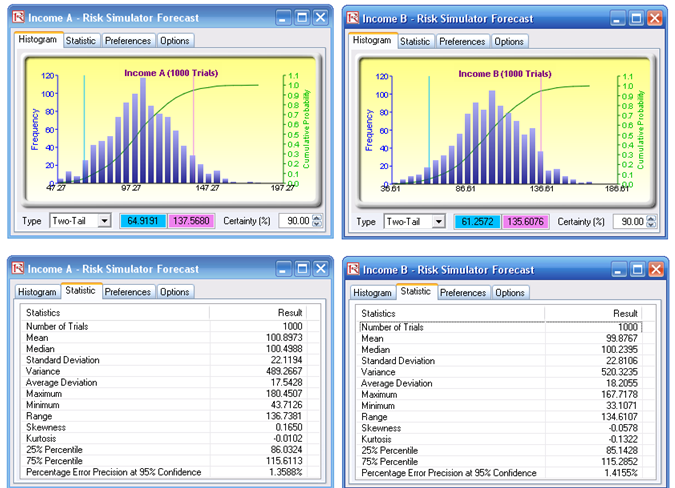Select Histogram tab in top Income B window
This screenshot has width=675, height=488.
click(x=372, y=40)
